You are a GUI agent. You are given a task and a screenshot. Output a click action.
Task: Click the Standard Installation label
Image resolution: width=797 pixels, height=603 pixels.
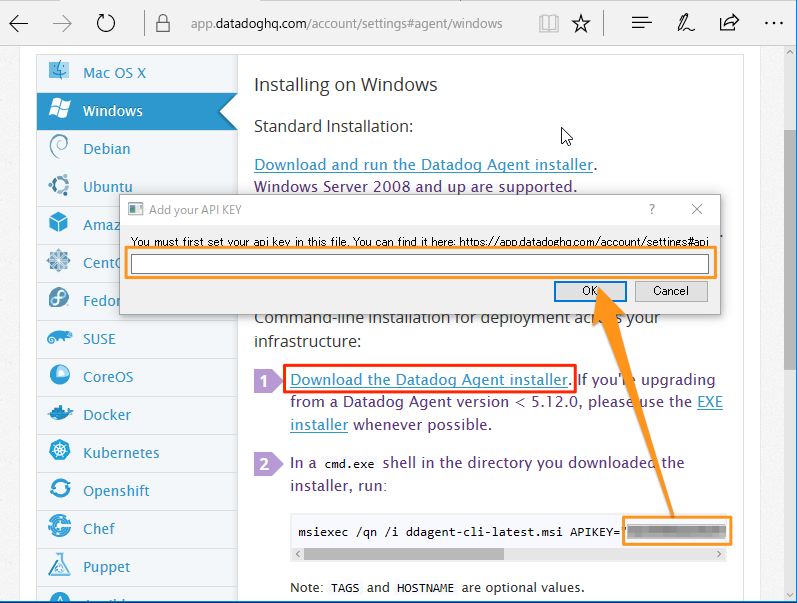(x=333, y=126)
